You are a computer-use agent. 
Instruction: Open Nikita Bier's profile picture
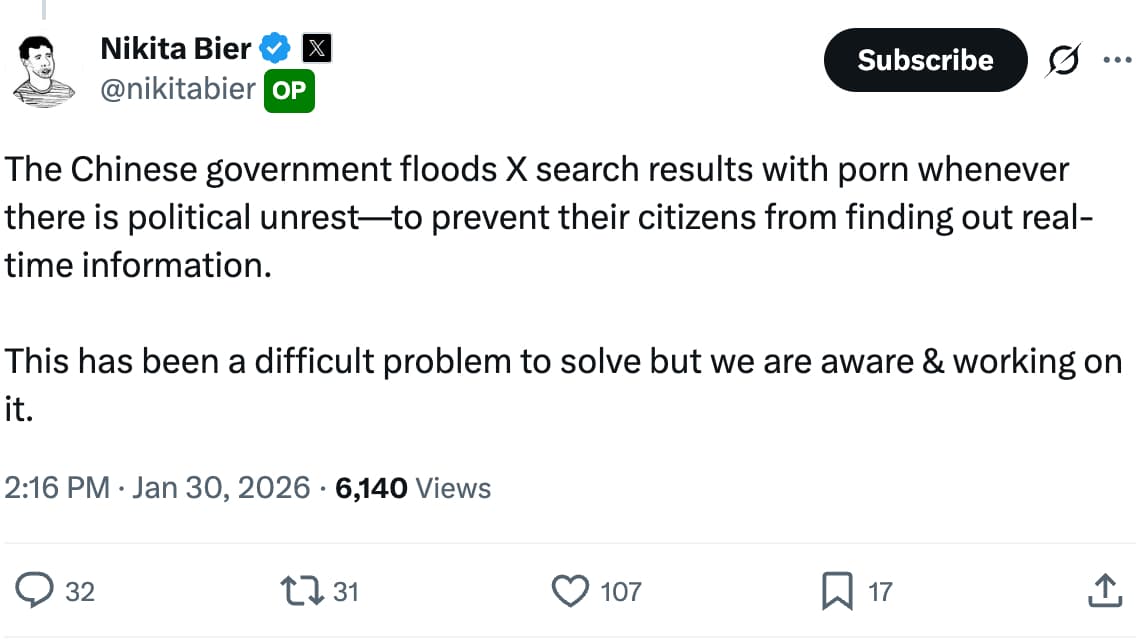coord(46,70)
